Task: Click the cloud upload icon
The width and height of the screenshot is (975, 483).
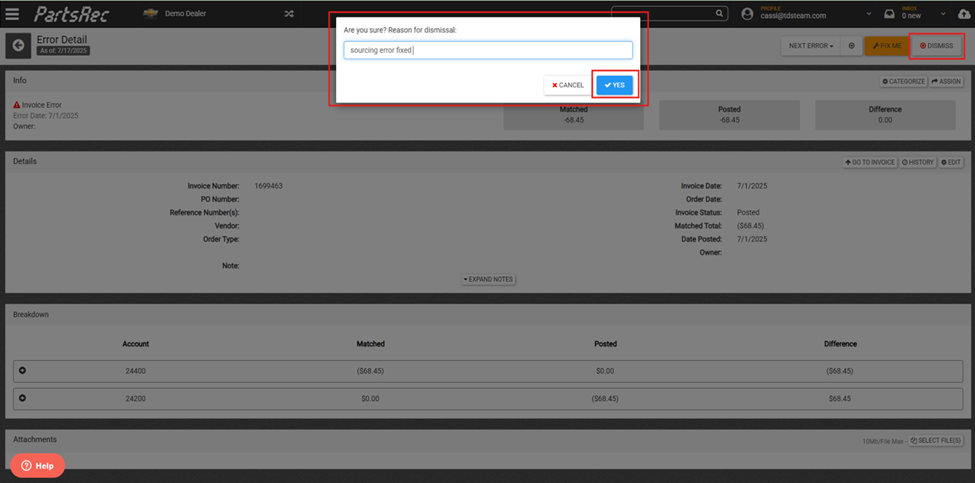Action: [x=964, y=14]
